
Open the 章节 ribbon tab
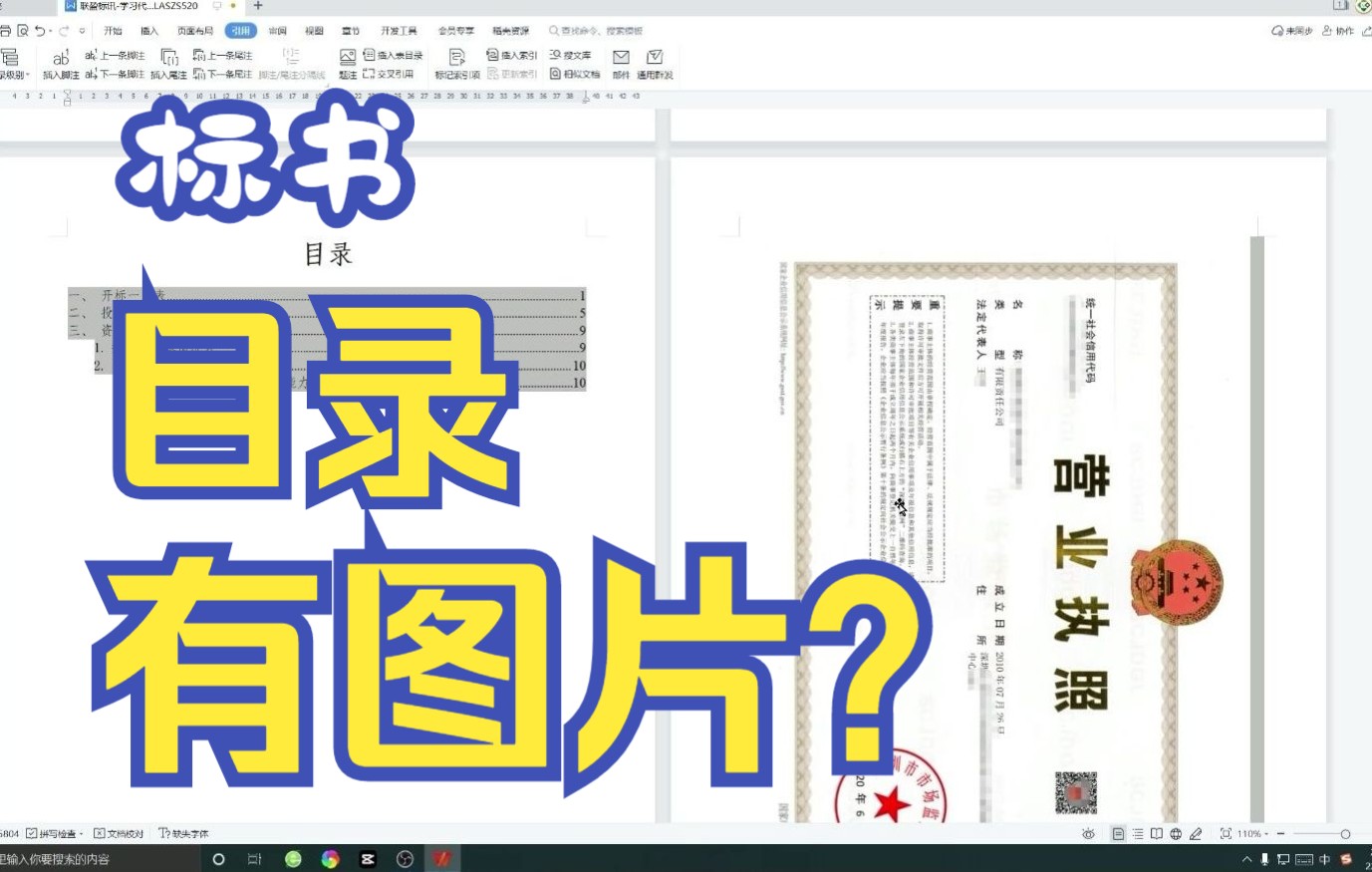tap(351, 31)
